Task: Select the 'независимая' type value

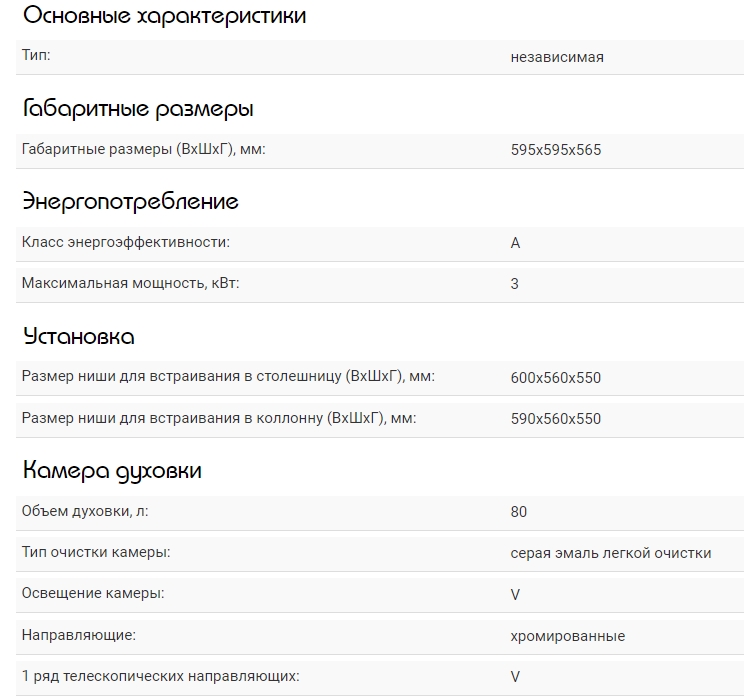Action: [x=557, y=57]
